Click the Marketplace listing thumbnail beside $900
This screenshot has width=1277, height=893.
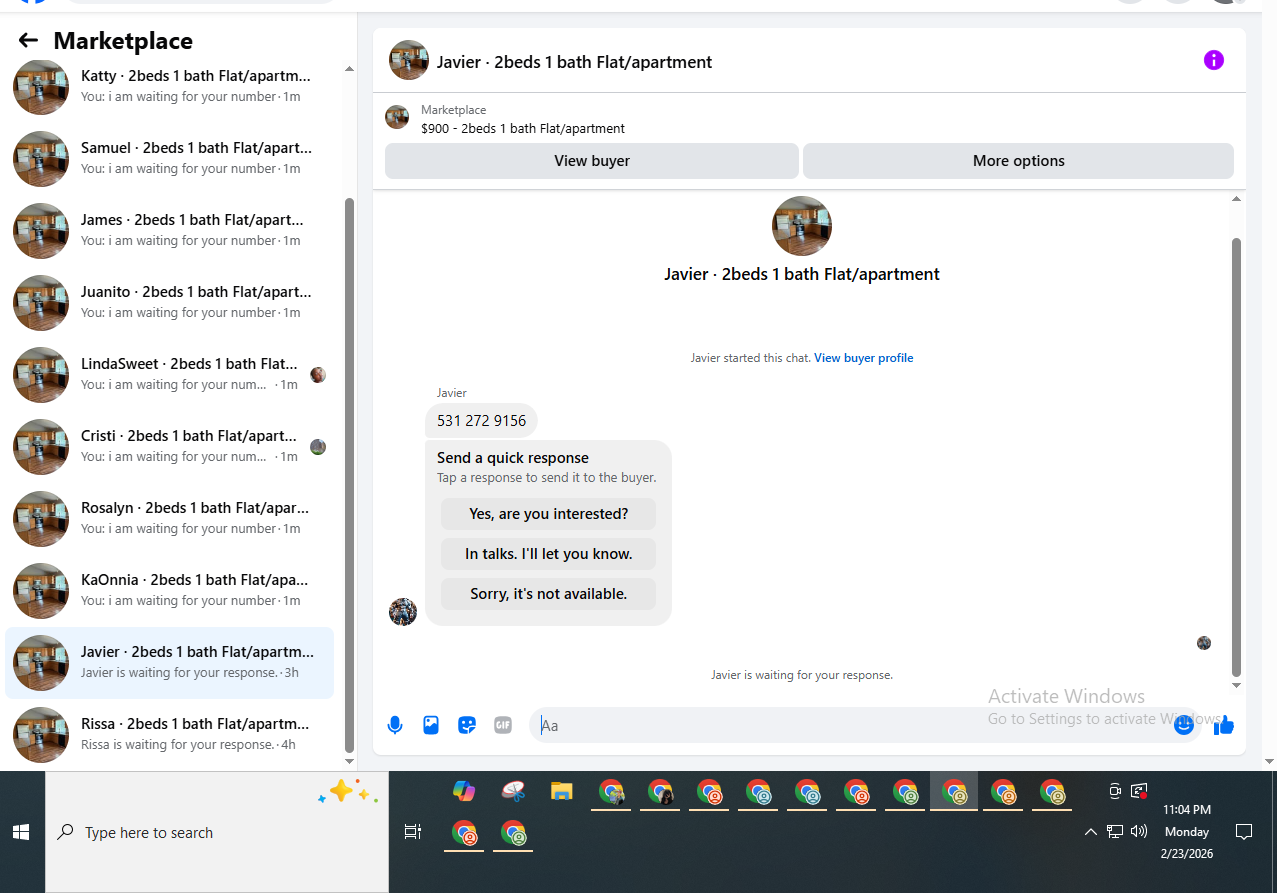tap(397, 117)
